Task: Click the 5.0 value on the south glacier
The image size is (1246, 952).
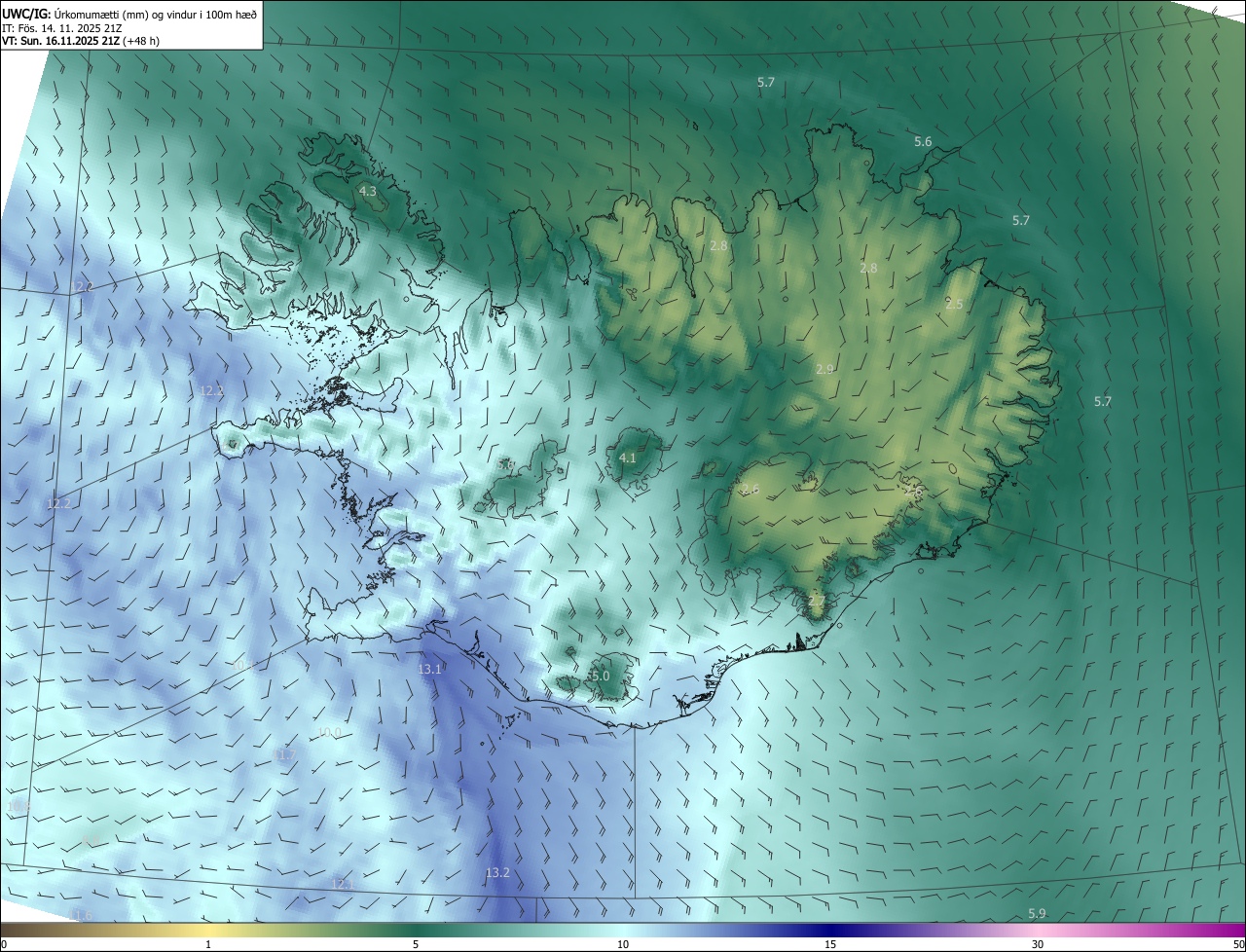Action: (600, 676)
